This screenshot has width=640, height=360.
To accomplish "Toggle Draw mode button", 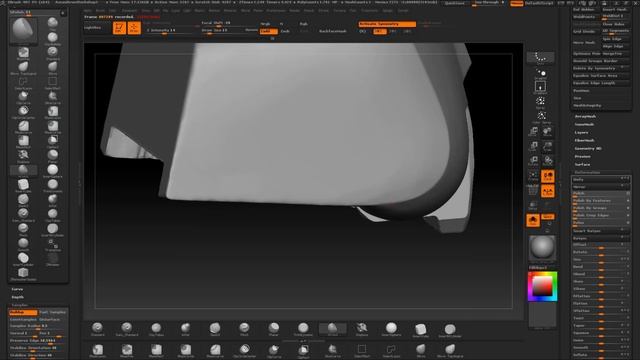I will (134, 28).
